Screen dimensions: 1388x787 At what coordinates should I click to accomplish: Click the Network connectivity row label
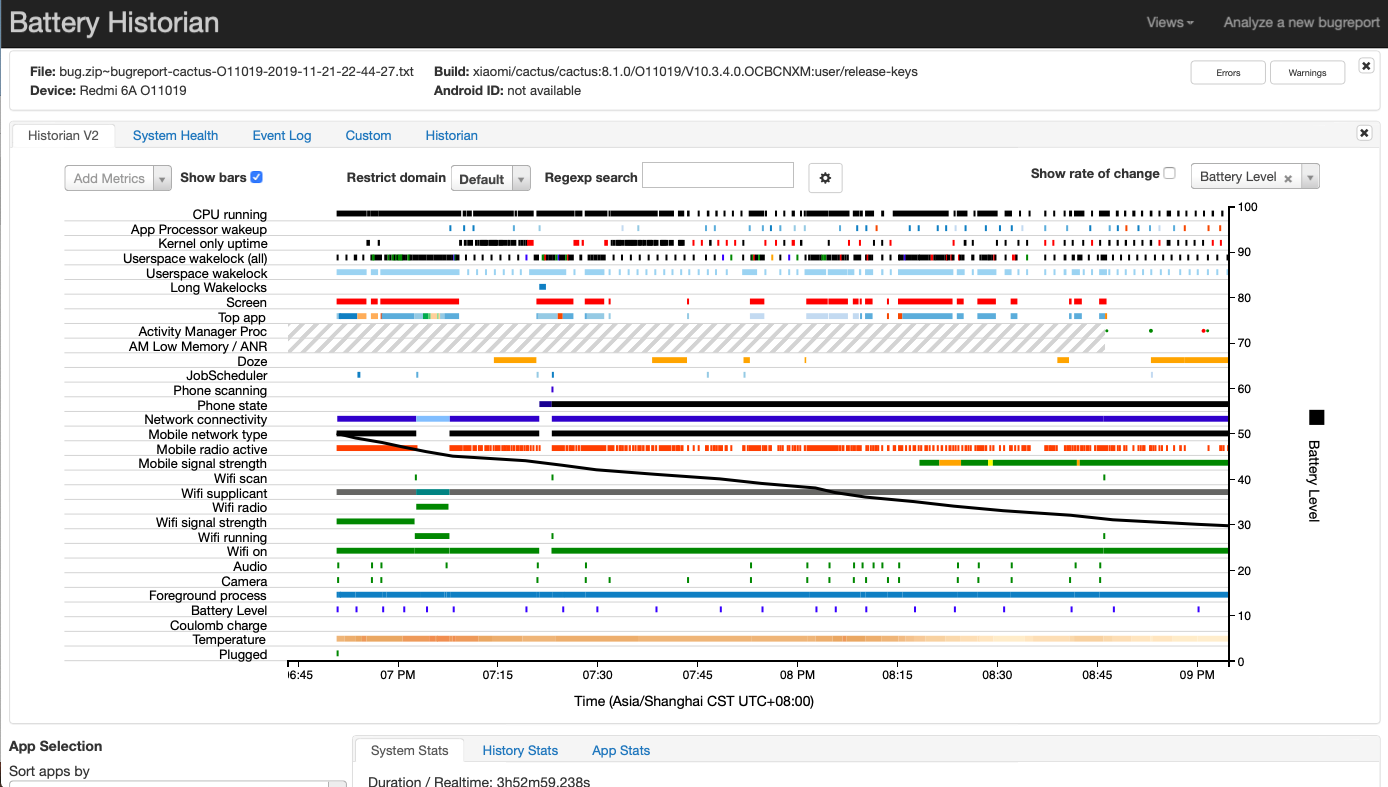(206, 420)
